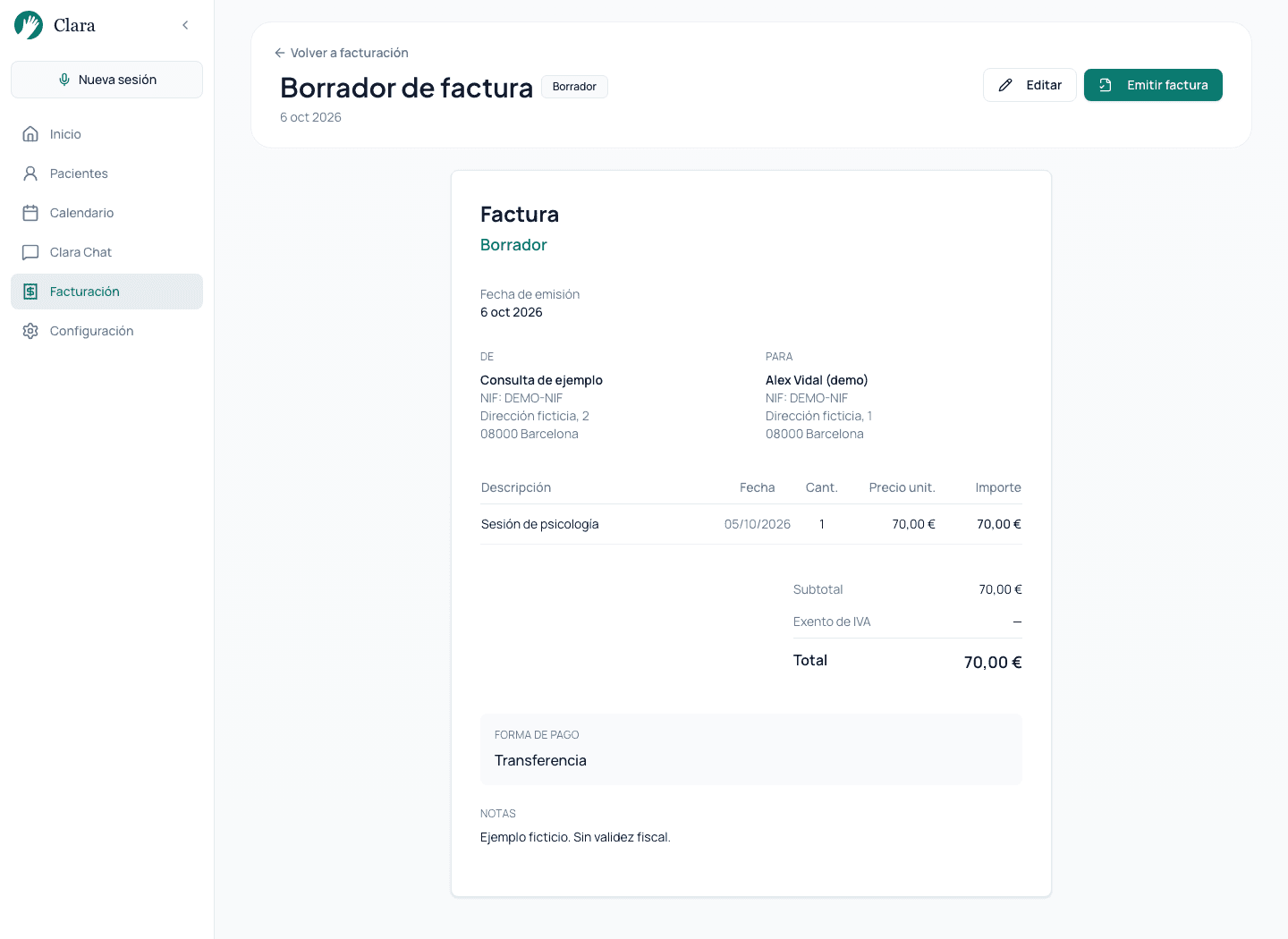Click the Borrador de factura heading
Screen dimensions: 1288x939
tap(406, 88)
